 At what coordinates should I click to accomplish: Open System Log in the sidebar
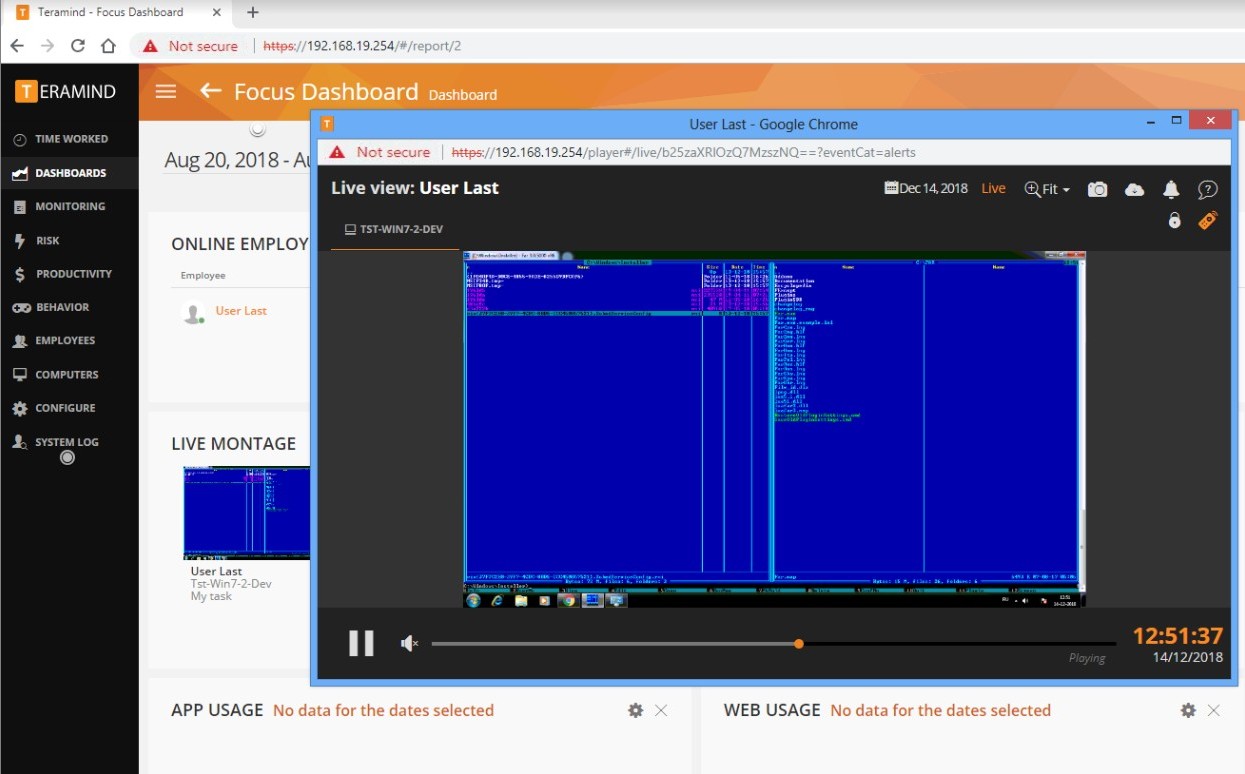(70, 442)
